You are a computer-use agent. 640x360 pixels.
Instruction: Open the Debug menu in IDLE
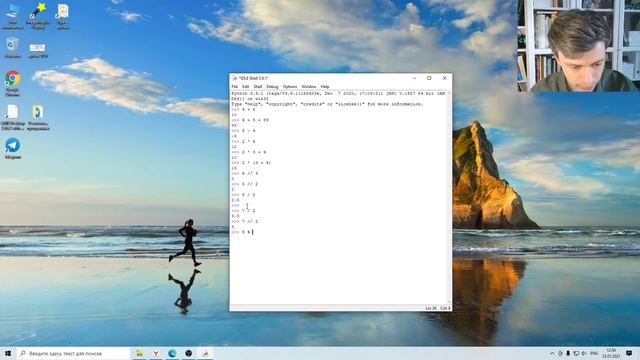[x=272, y=87]
